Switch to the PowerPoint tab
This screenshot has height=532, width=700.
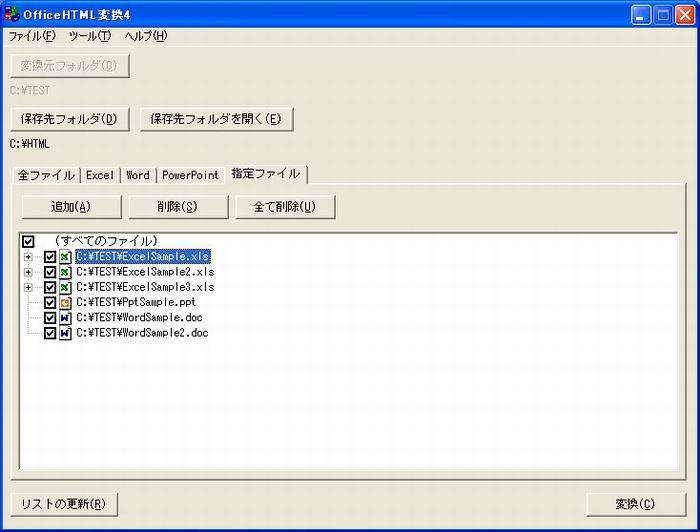[190, 175]
